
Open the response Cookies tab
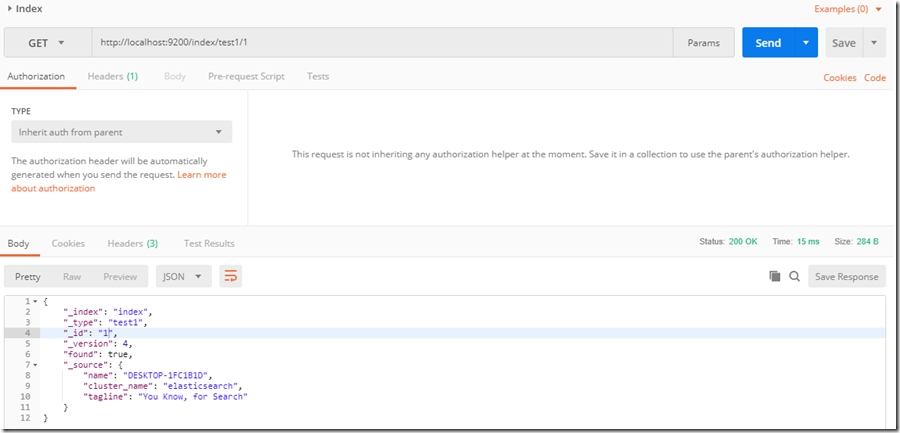(68, 243)
